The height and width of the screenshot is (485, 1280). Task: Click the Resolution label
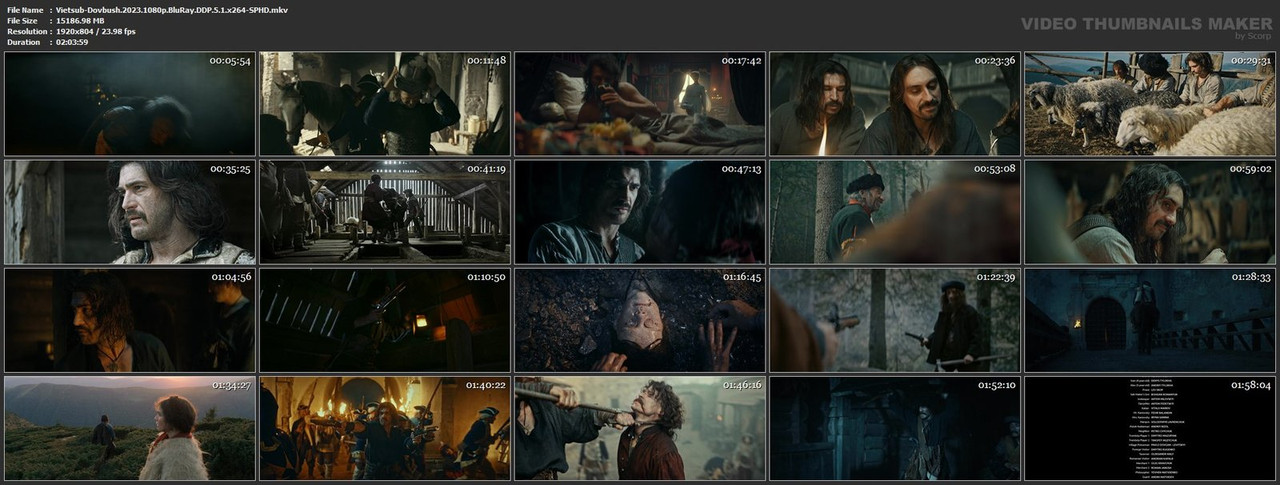point(25,31)
